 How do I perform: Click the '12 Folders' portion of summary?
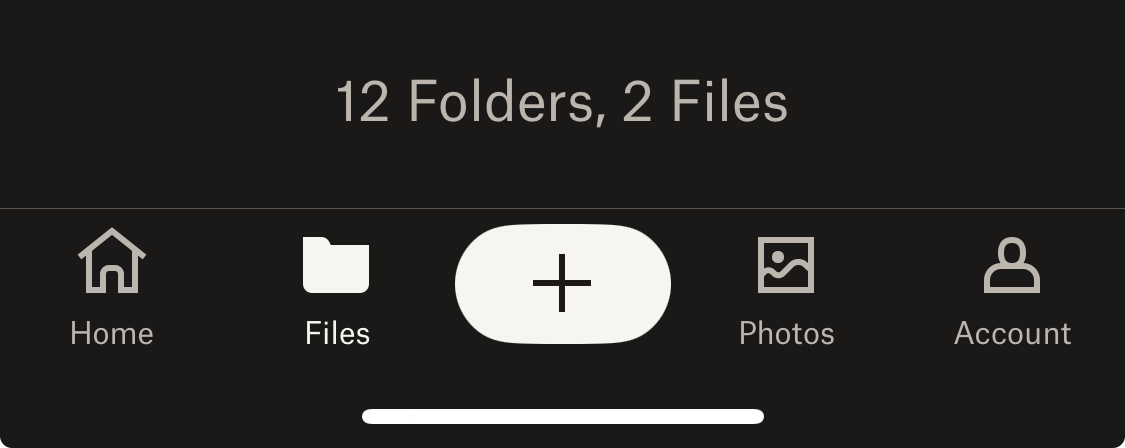(x=465, y=102)
